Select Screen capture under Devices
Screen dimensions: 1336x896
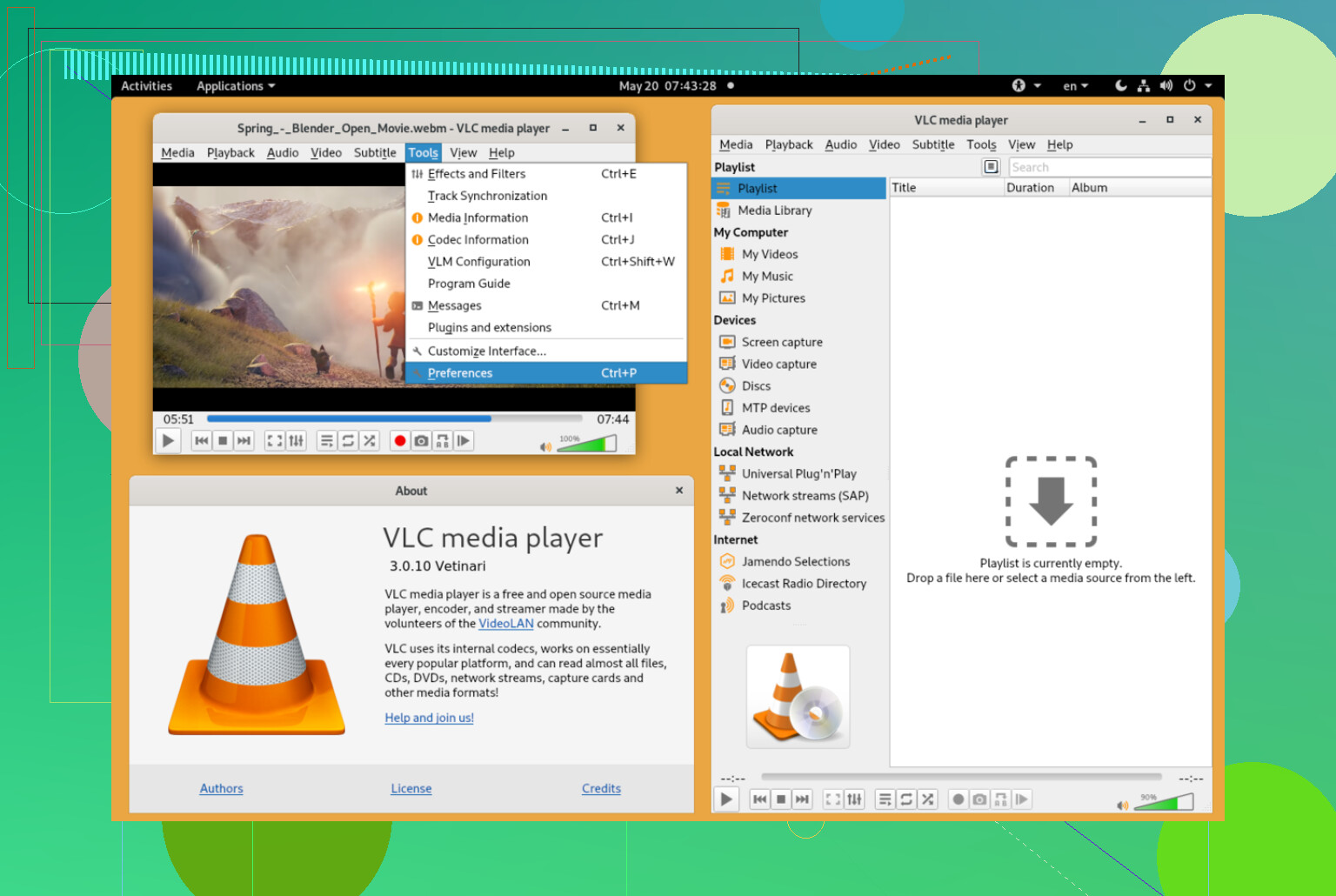tap(798, 342)
